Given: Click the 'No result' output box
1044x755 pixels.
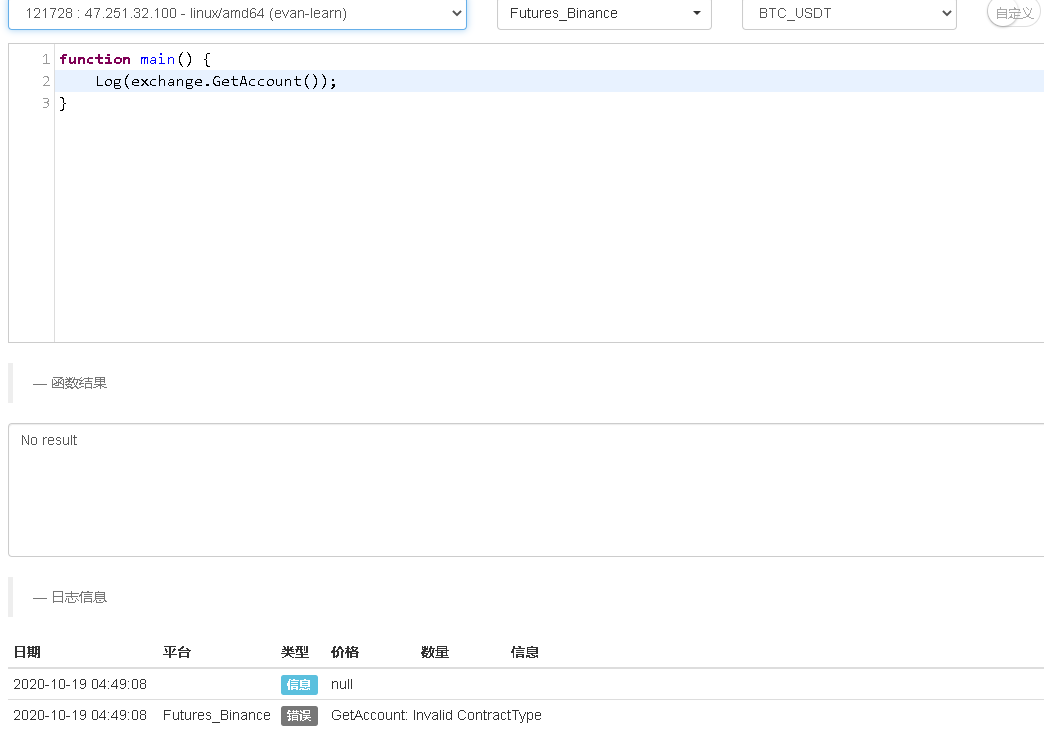Looking at the screenshot, I should click(526, 489).
